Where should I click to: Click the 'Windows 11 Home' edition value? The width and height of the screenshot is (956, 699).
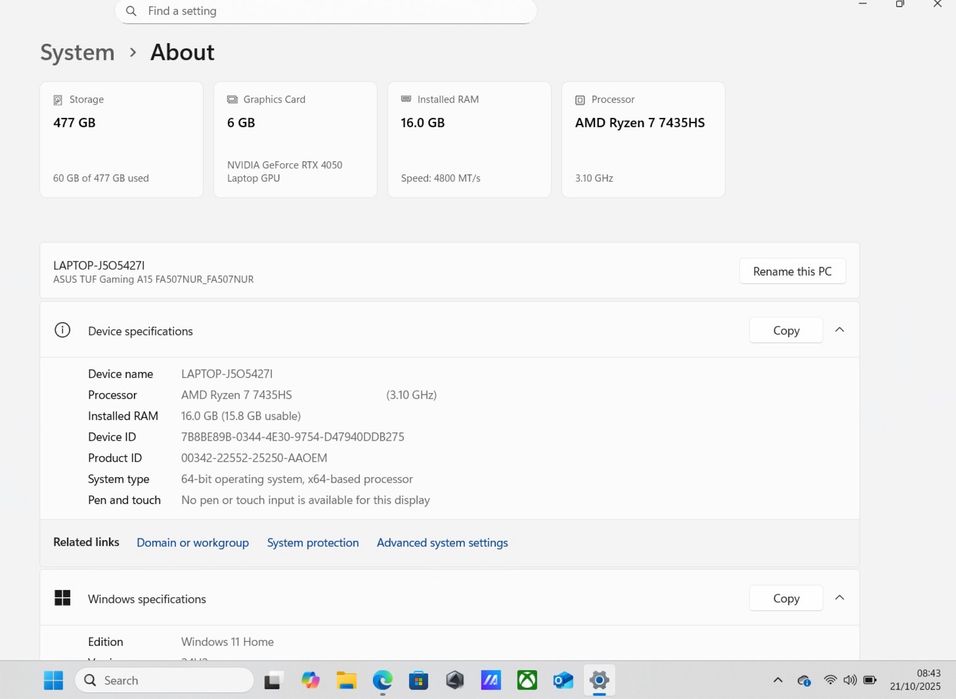click(x=227, y=642)
